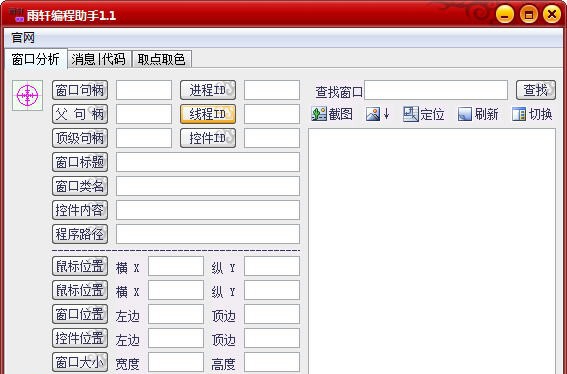The height and width of the screenshot is (374, 567).
Task: Open the 官网 menu
Action: [23, 38]
